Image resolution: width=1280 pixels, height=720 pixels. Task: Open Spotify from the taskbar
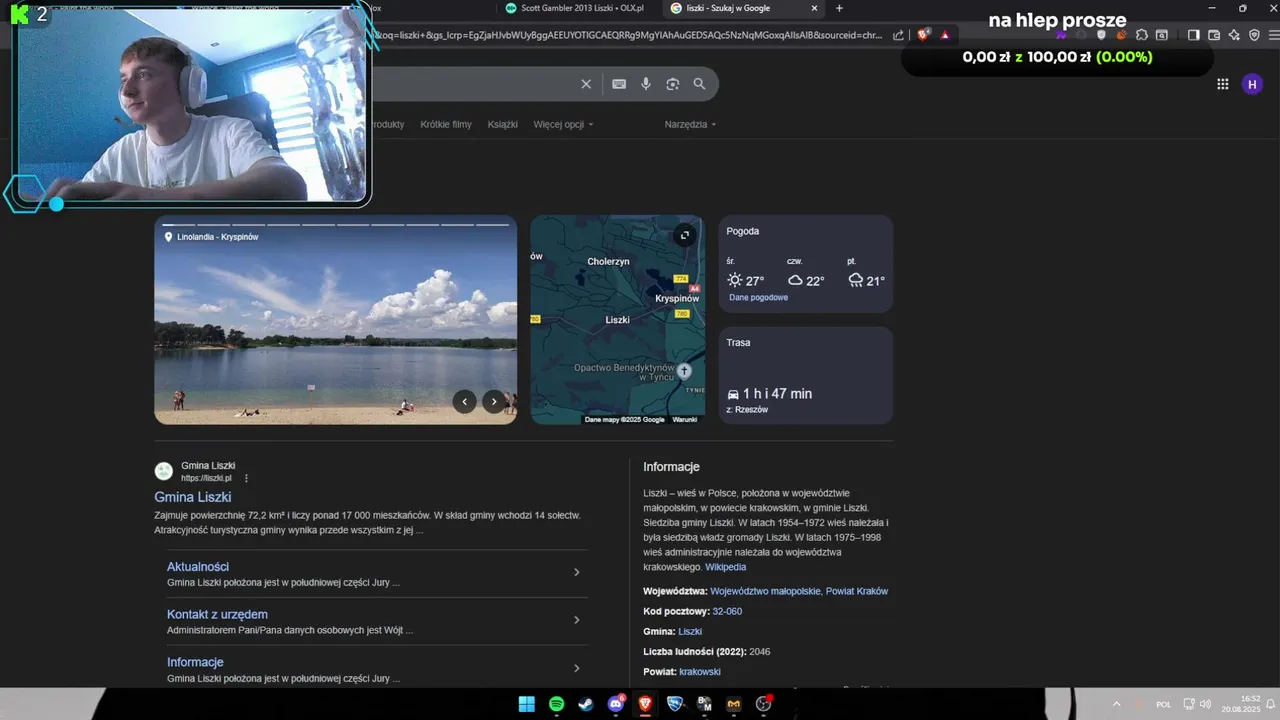click(x=556, y=704)
